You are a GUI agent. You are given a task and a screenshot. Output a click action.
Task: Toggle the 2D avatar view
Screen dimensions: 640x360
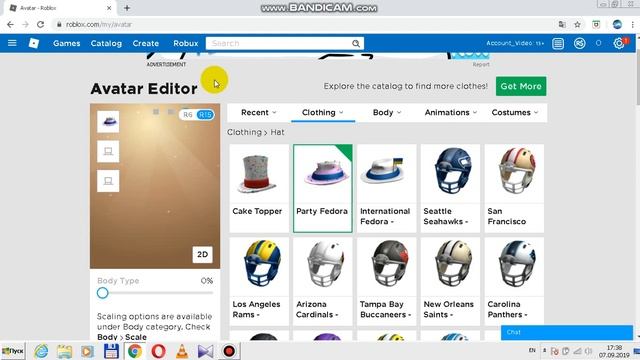(x=202, y=254)
